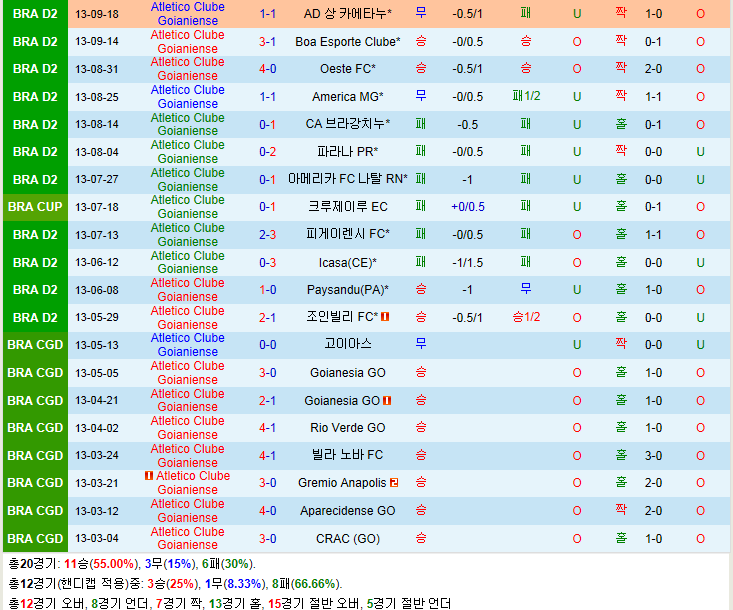The height and width of the screenshot is (610, 733).
Task: Open Atletico Clube Goianiense link on 13-09-18 row
Action: pos(187,14)
